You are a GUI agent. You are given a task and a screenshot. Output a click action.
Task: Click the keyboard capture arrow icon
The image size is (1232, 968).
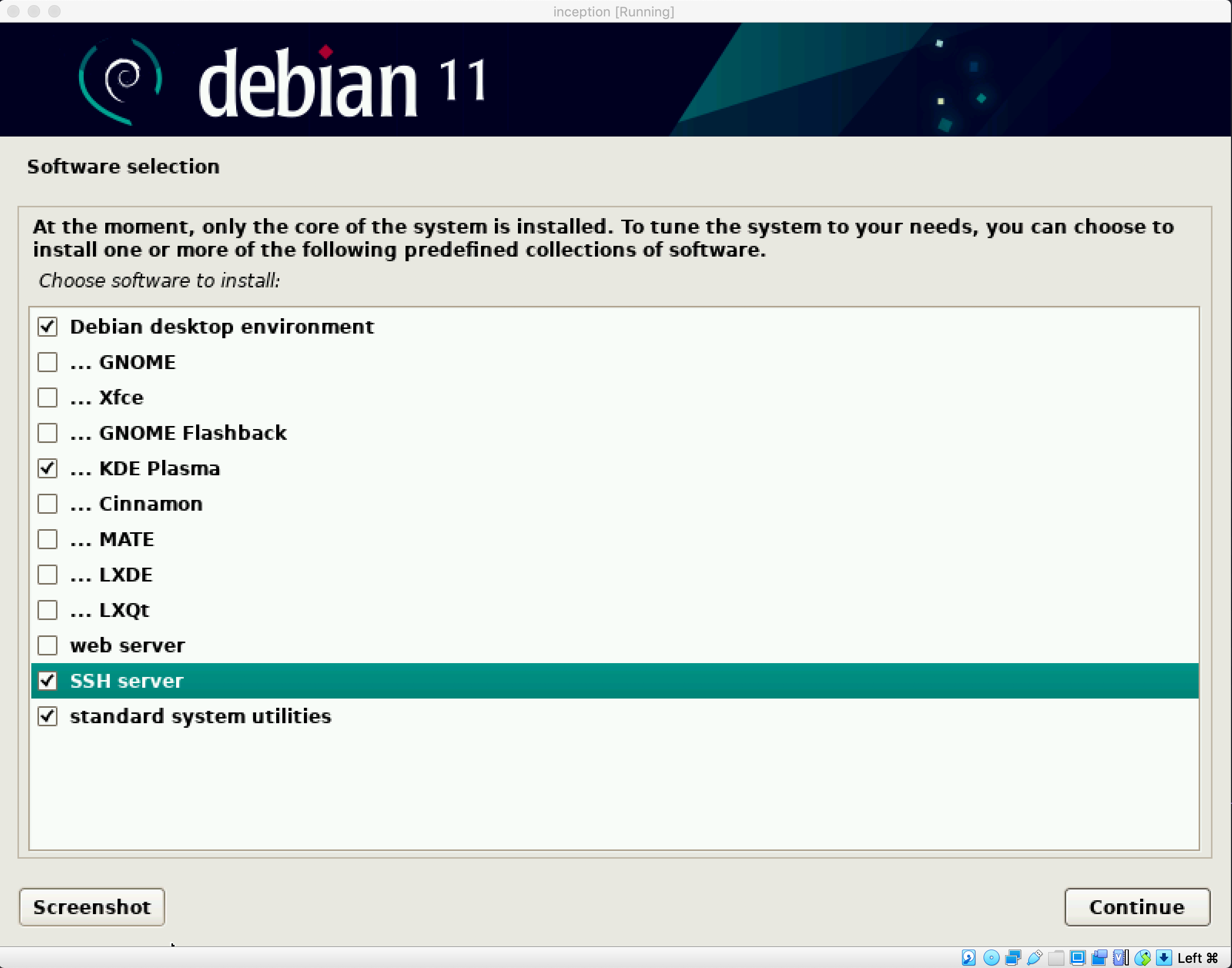click(x=1163, y=958)
